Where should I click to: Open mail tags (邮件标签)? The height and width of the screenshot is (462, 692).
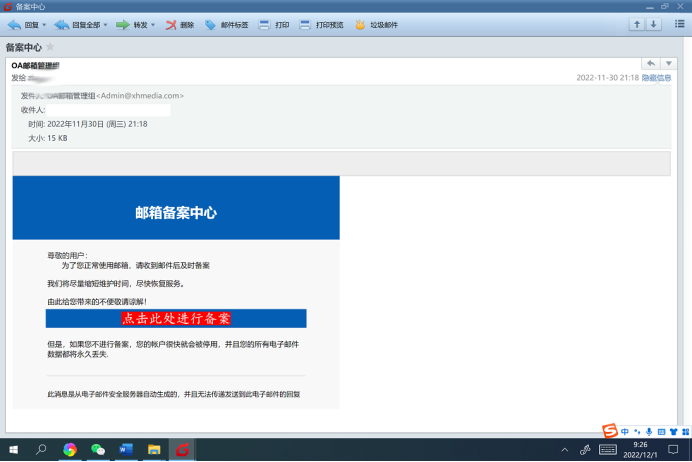click(x=227, y=24)
